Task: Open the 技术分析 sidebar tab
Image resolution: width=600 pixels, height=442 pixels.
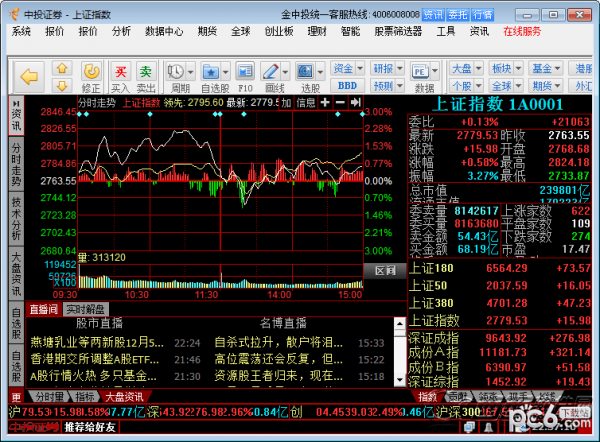Action: click(16, 219)
